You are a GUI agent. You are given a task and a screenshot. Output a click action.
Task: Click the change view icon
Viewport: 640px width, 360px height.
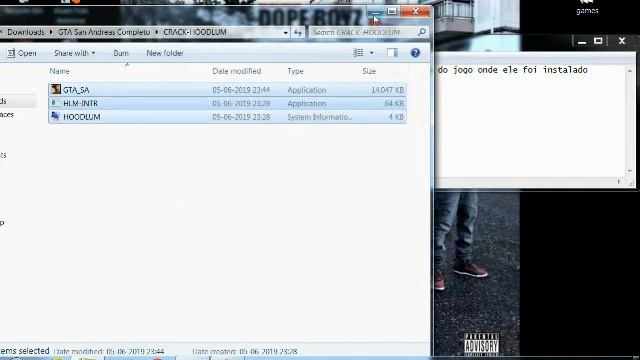point(358,53)
